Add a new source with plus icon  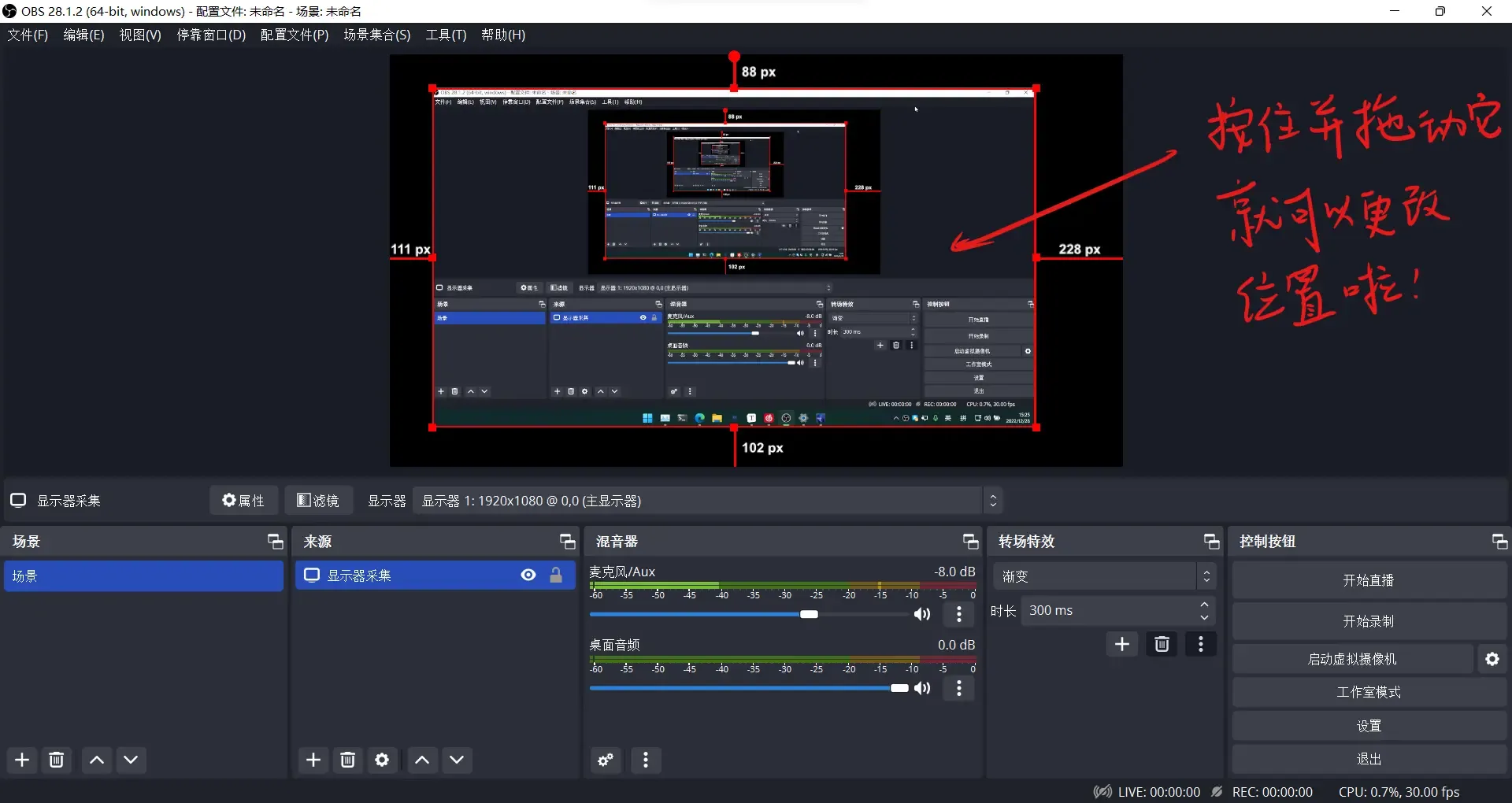pos(313,760)
